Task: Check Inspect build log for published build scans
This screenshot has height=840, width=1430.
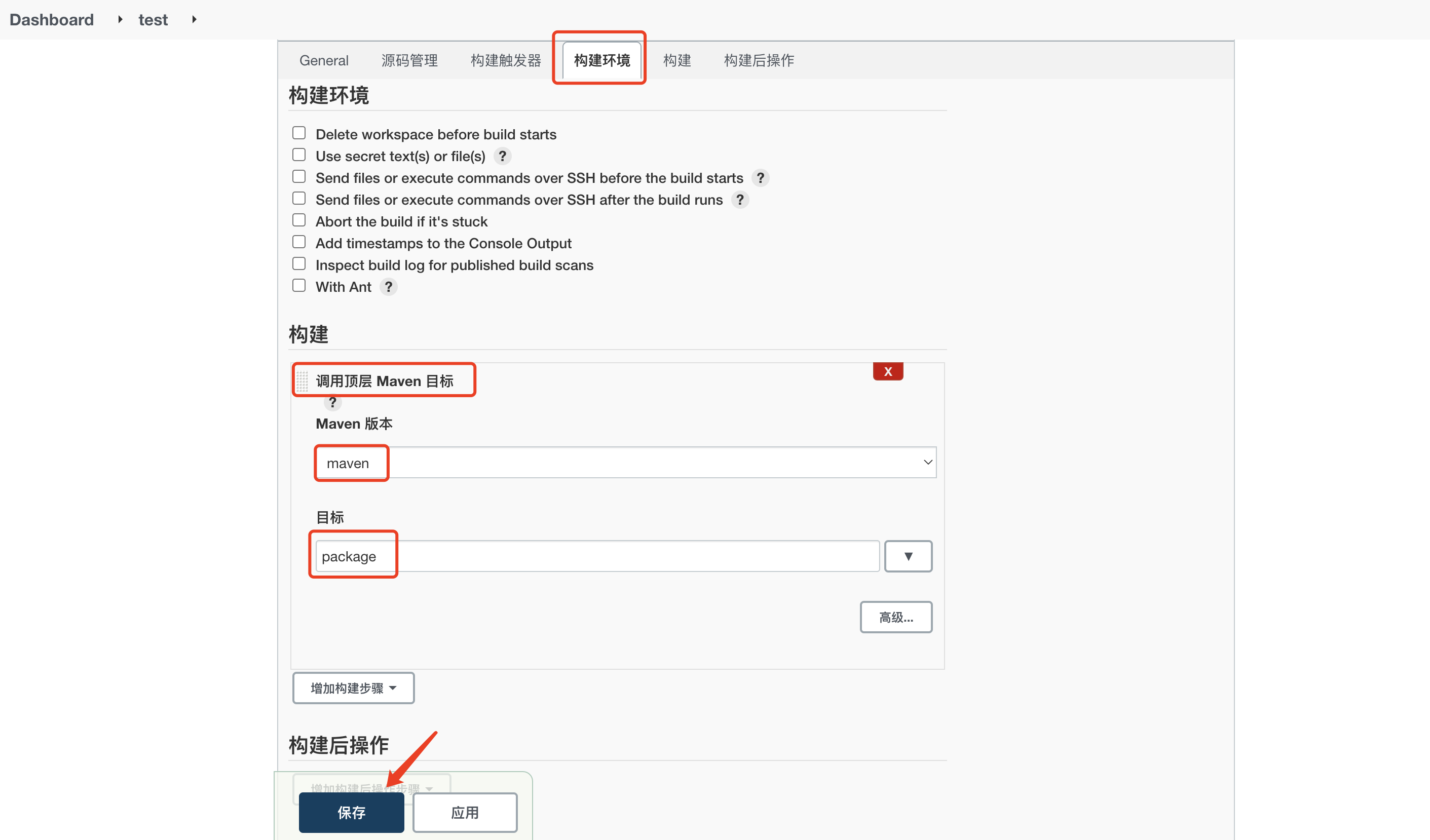Action: coord(299,264)
